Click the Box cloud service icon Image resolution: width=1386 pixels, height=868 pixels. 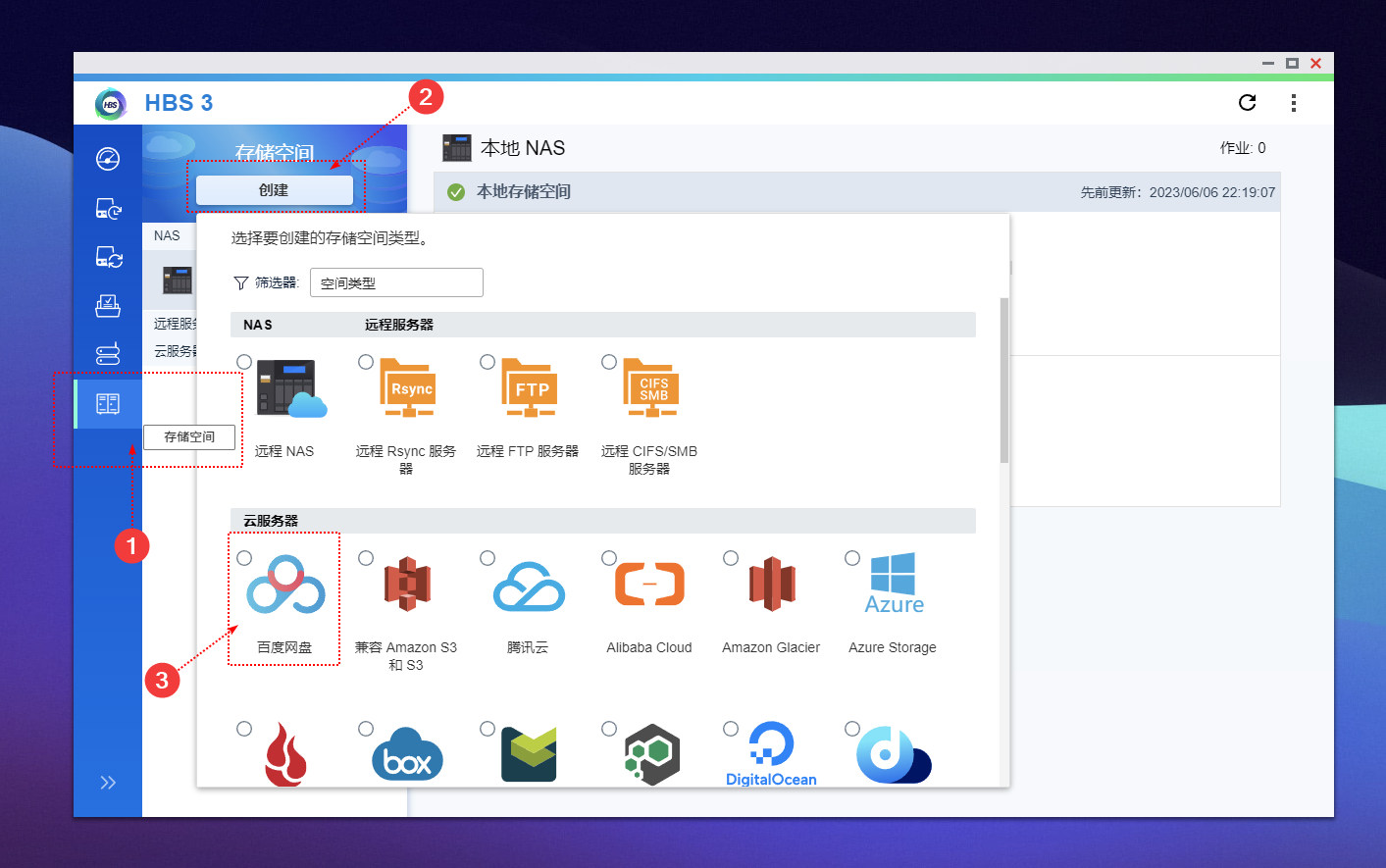407,755
